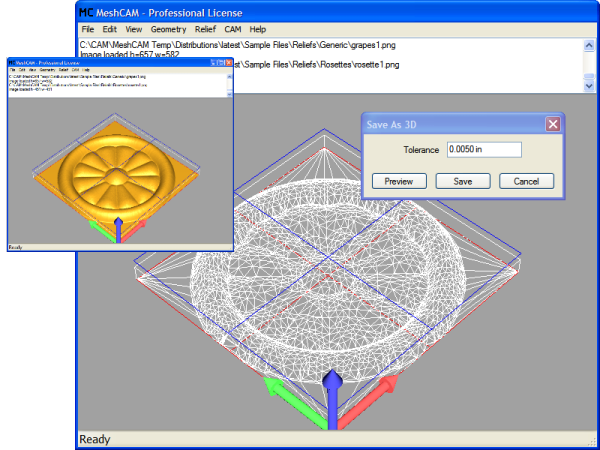Open the Geometry menu
The width and height of the screenshot is (600, 450).
pos(168,29)
